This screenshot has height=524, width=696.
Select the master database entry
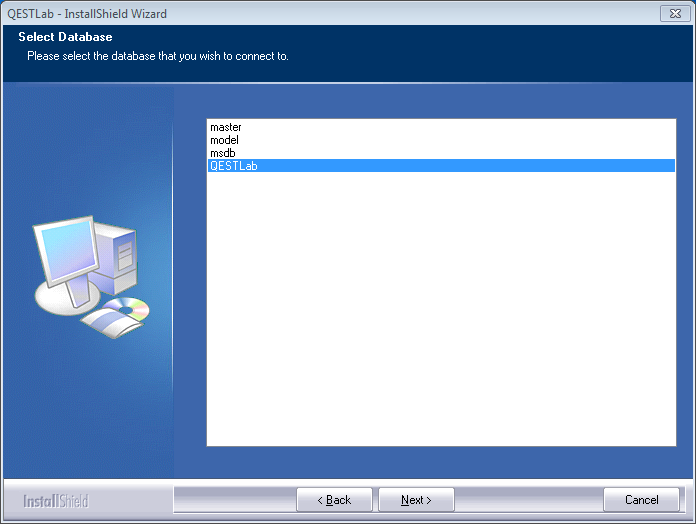[226, 128]
